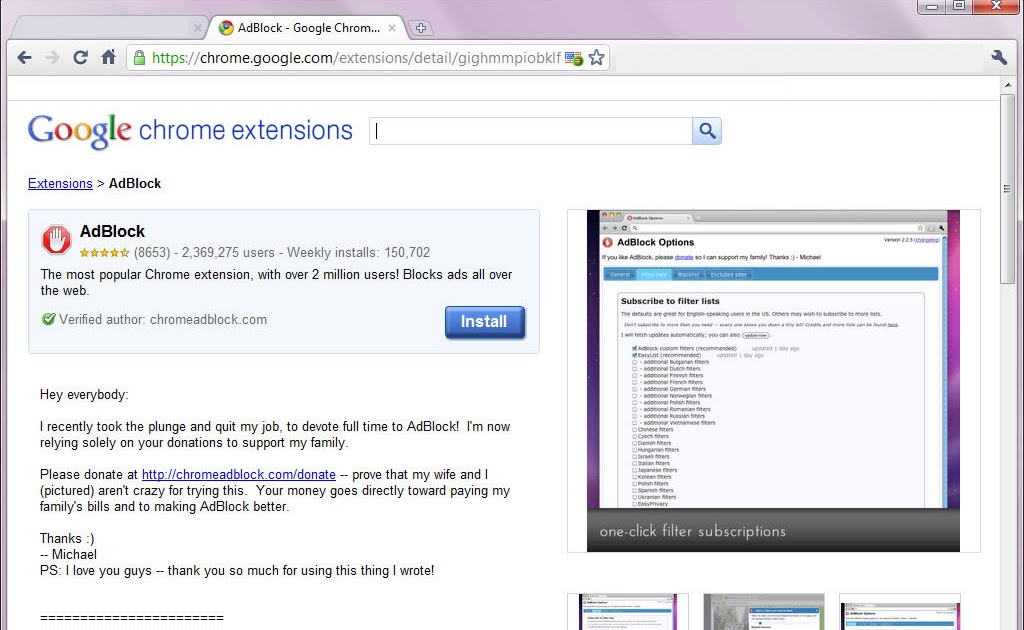The height and width of the screenshot is (630, 1024).
Task: Click the Google chrome extensions logo
Action: [190, 131]
